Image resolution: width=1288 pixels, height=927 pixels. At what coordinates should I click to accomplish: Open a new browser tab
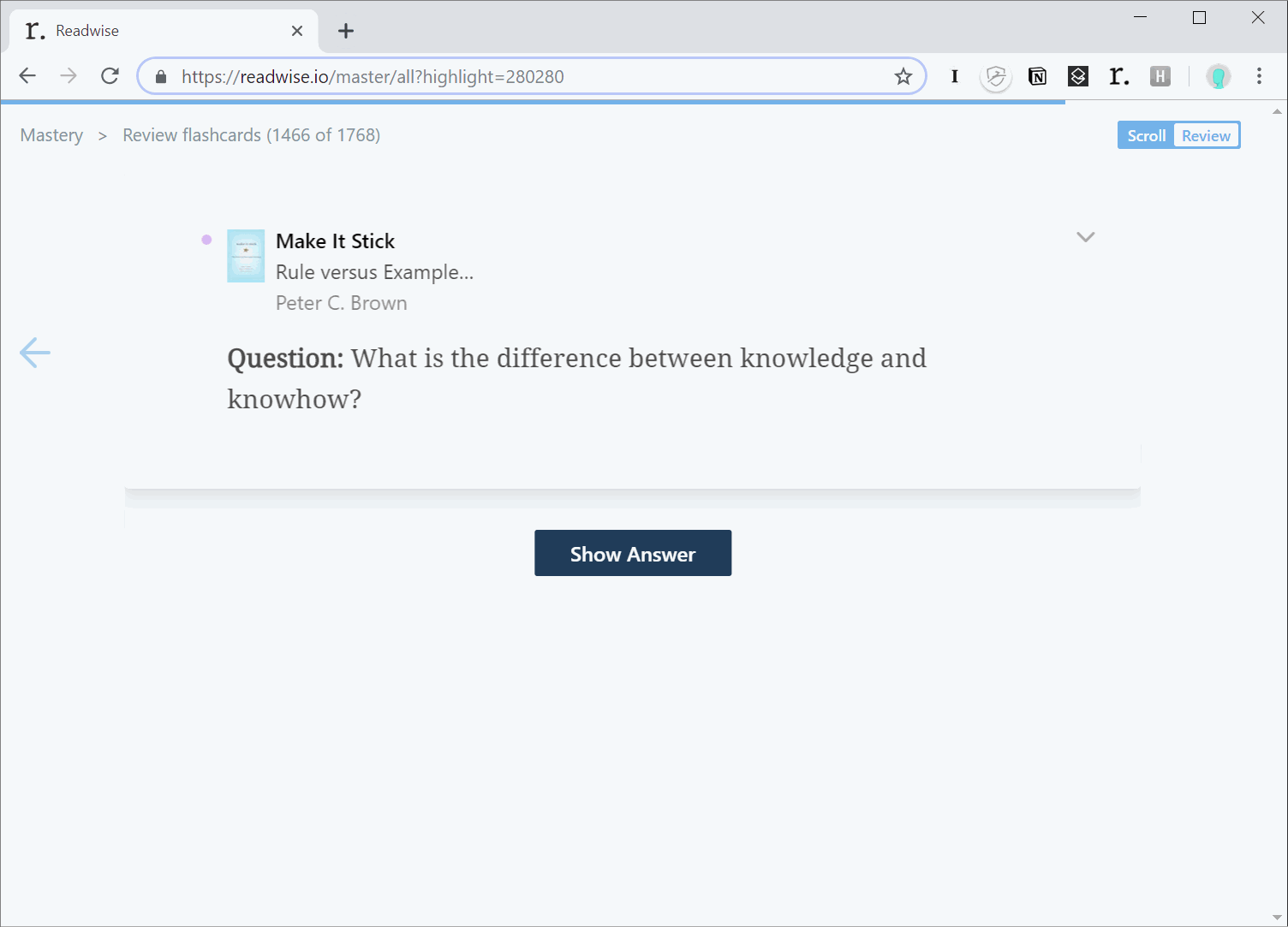coord(346,31)
